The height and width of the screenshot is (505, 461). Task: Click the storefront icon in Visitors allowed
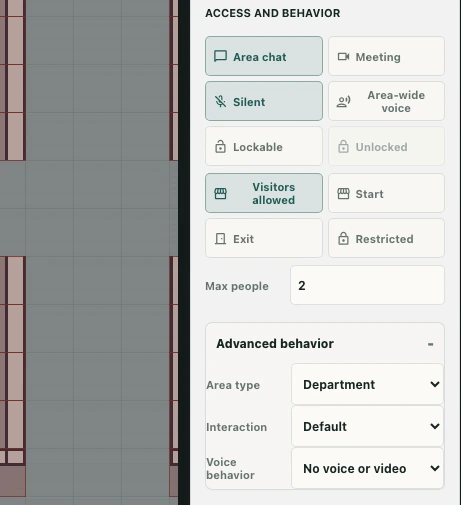(220, 193)
